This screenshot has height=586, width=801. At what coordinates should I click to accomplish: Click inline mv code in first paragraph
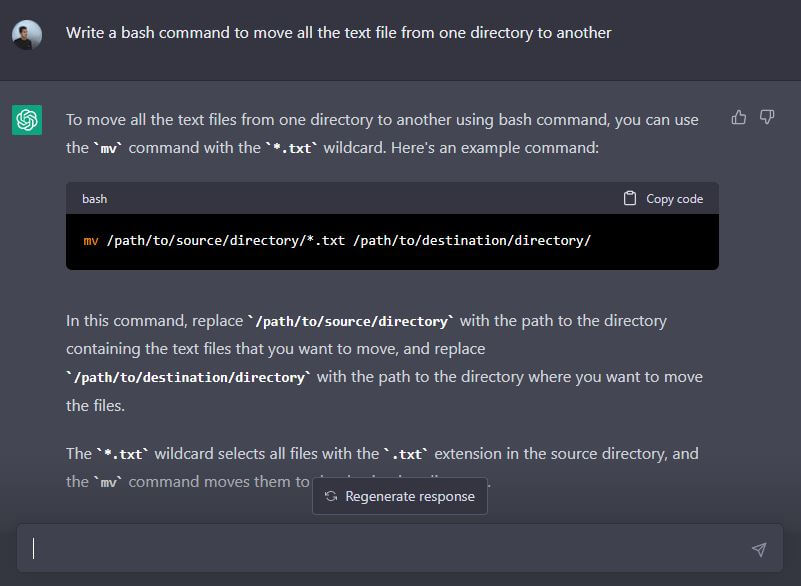(x=109, y=148)
